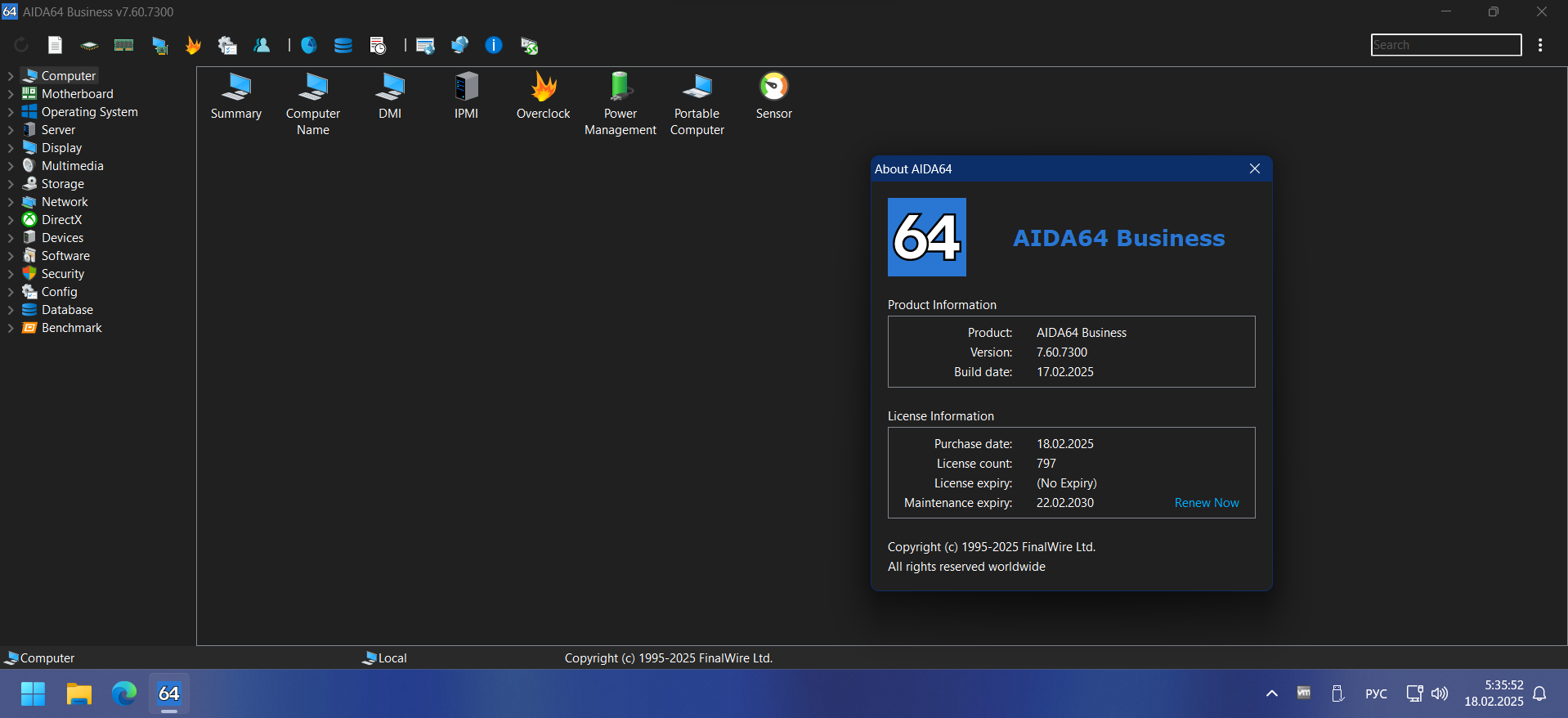Select Security in the sidebar tree
The height and width of the screenshot is (718, 1568).
point(62,274)
